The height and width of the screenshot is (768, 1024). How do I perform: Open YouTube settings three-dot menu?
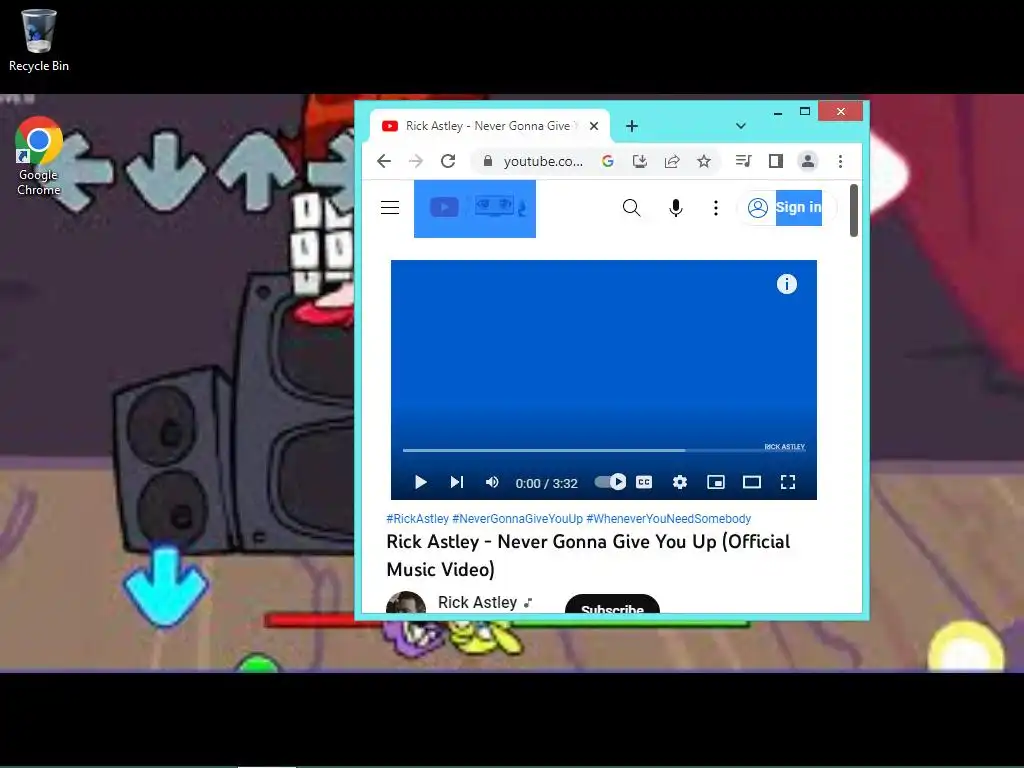click(x=716, y=208)
